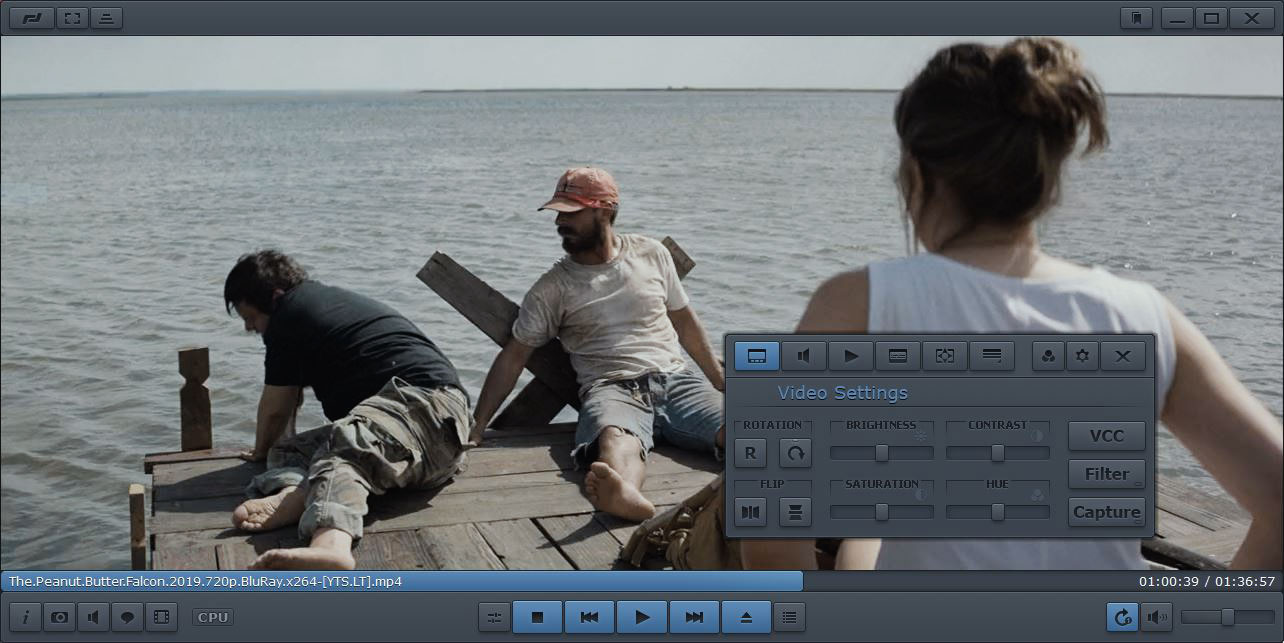Open the Capture dropdown button
Screen dimensions: 1284x643
pos(1107,512)
